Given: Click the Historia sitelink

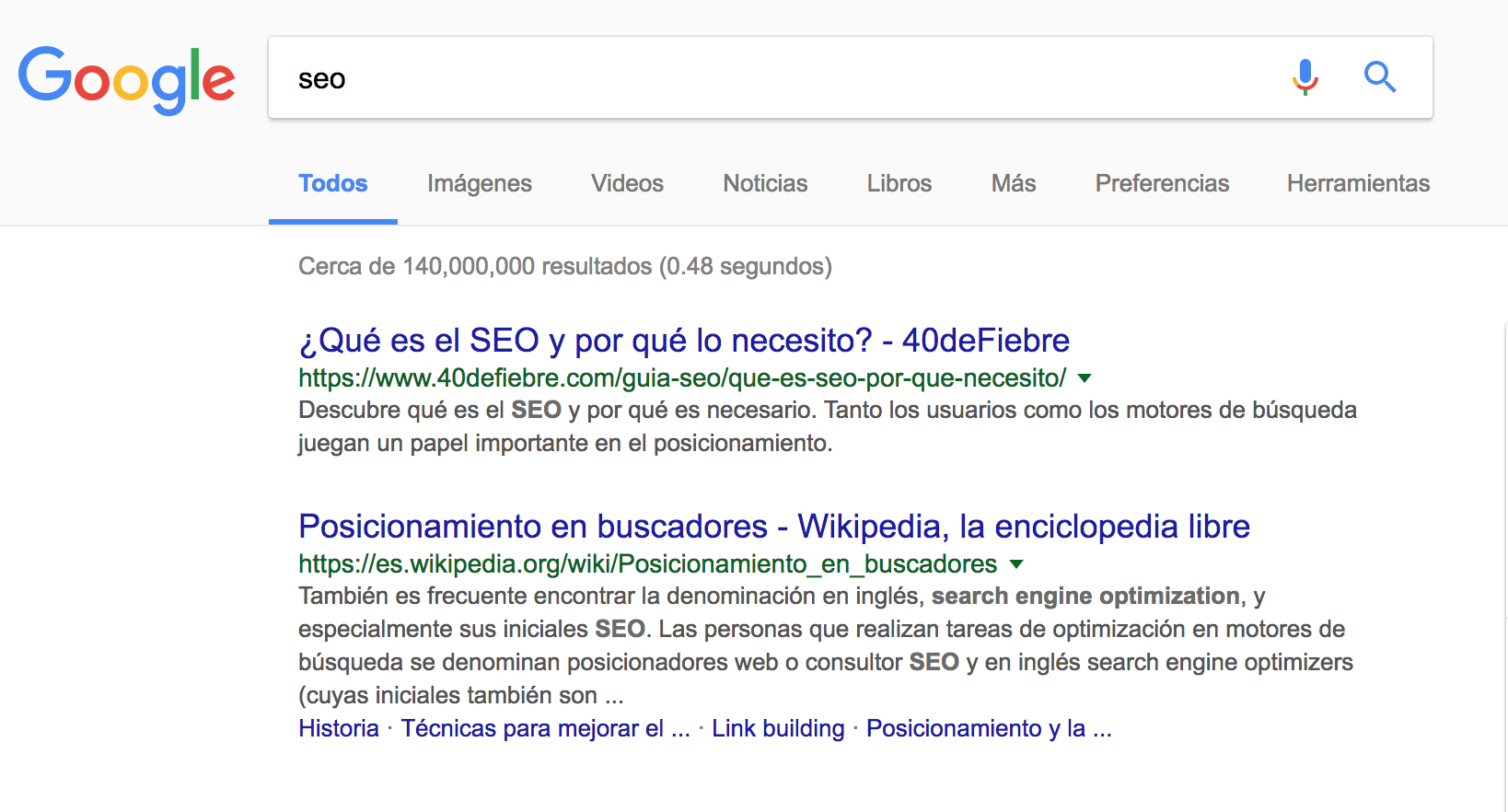Looking at the screenshot, I should click(x=339, y=728).
